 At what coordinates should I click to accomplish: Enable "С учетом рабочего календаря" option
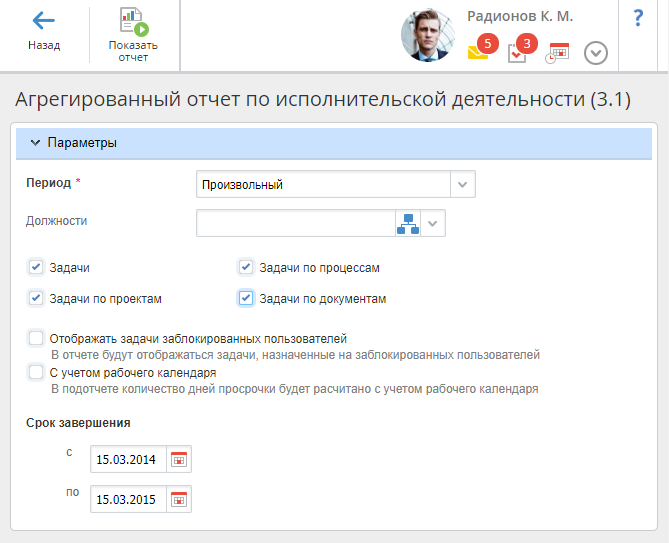37,372
